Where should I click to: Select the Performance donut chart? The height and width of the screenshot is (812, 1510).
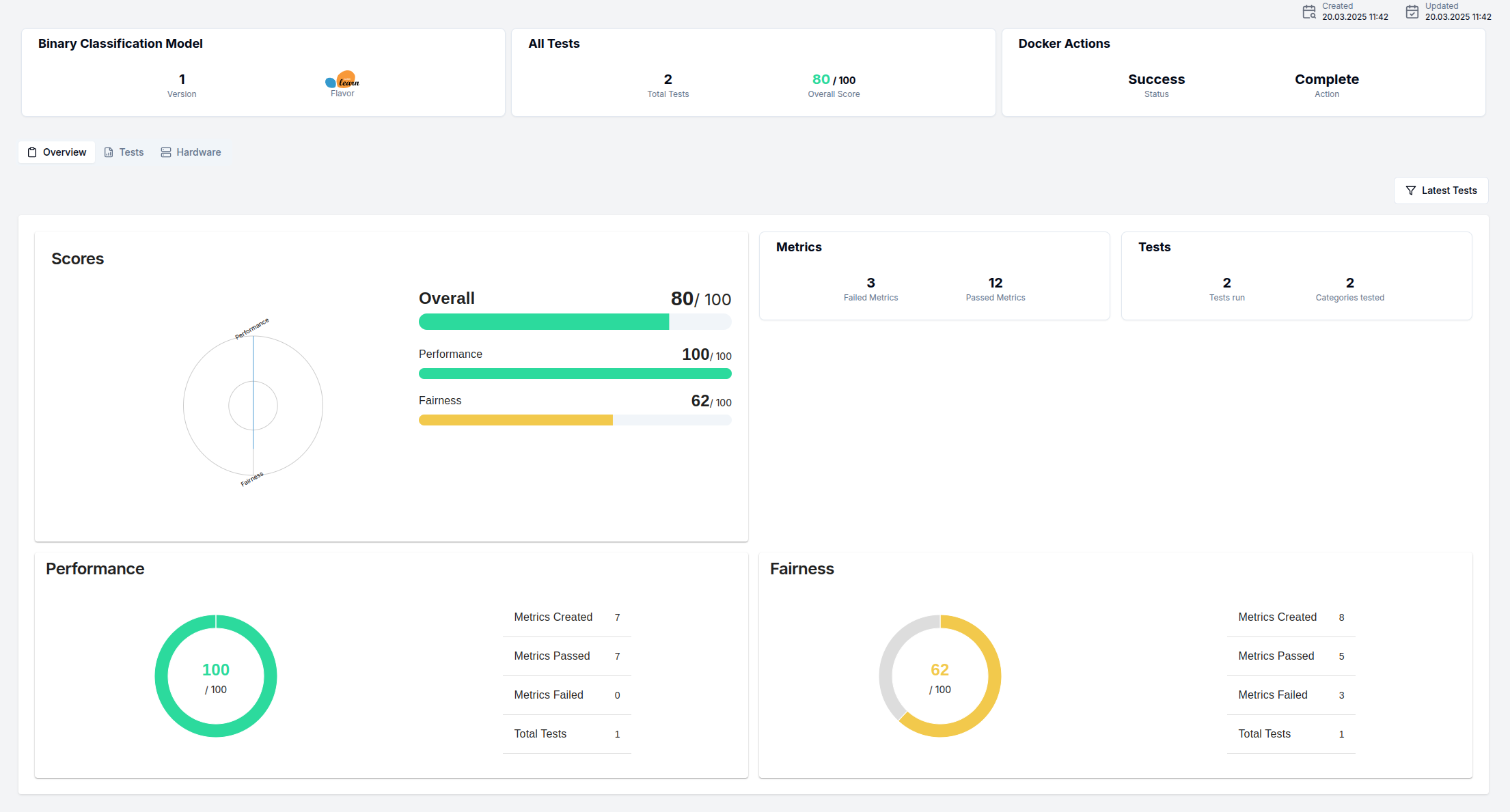pos(216,676)
